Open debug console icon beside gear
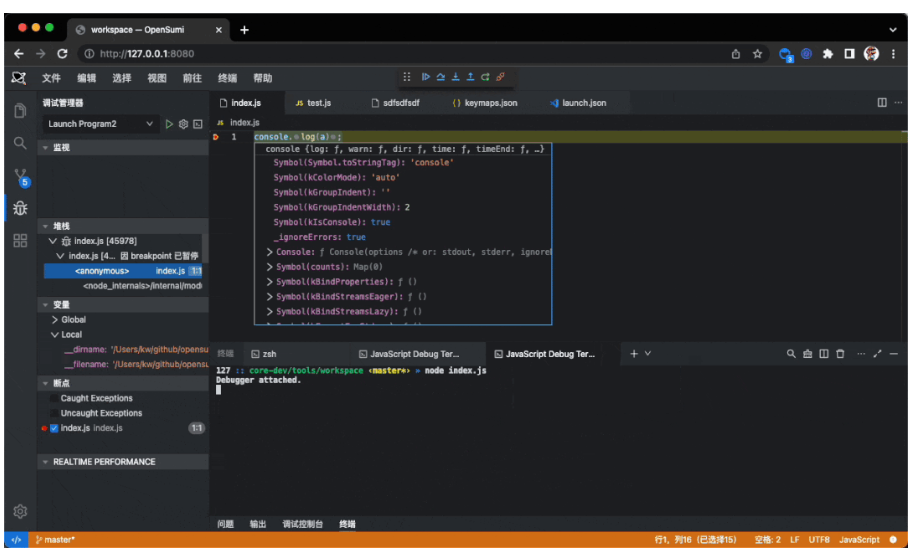The width and height of the screenshot is (918, 554). (198, 124)
